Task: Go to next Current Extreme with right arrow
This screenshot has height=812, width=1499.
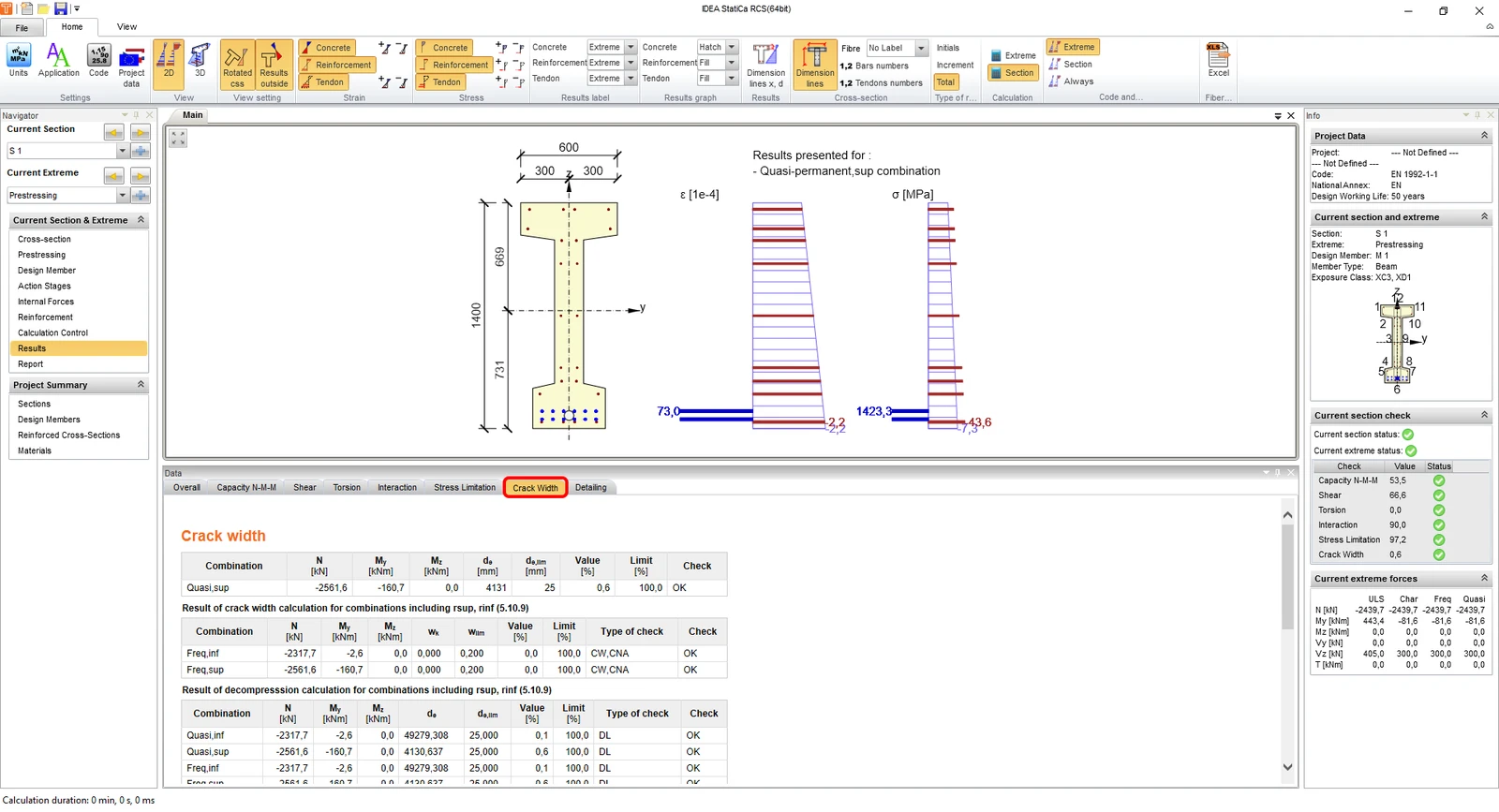Action: pos(141,176)
